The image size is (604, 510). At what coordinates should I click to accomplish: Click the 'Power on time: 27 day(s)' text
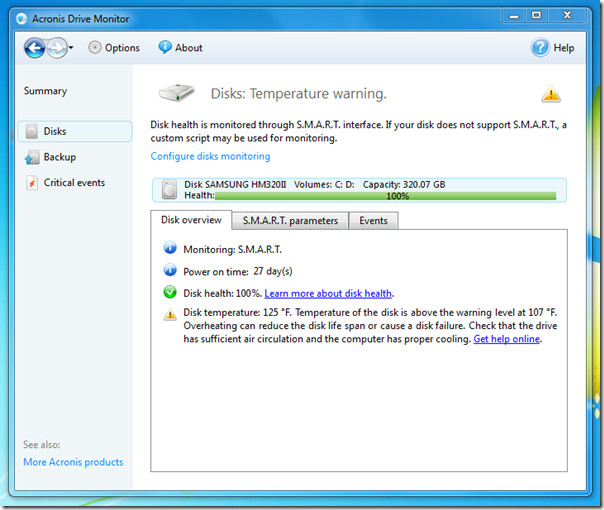238,272
